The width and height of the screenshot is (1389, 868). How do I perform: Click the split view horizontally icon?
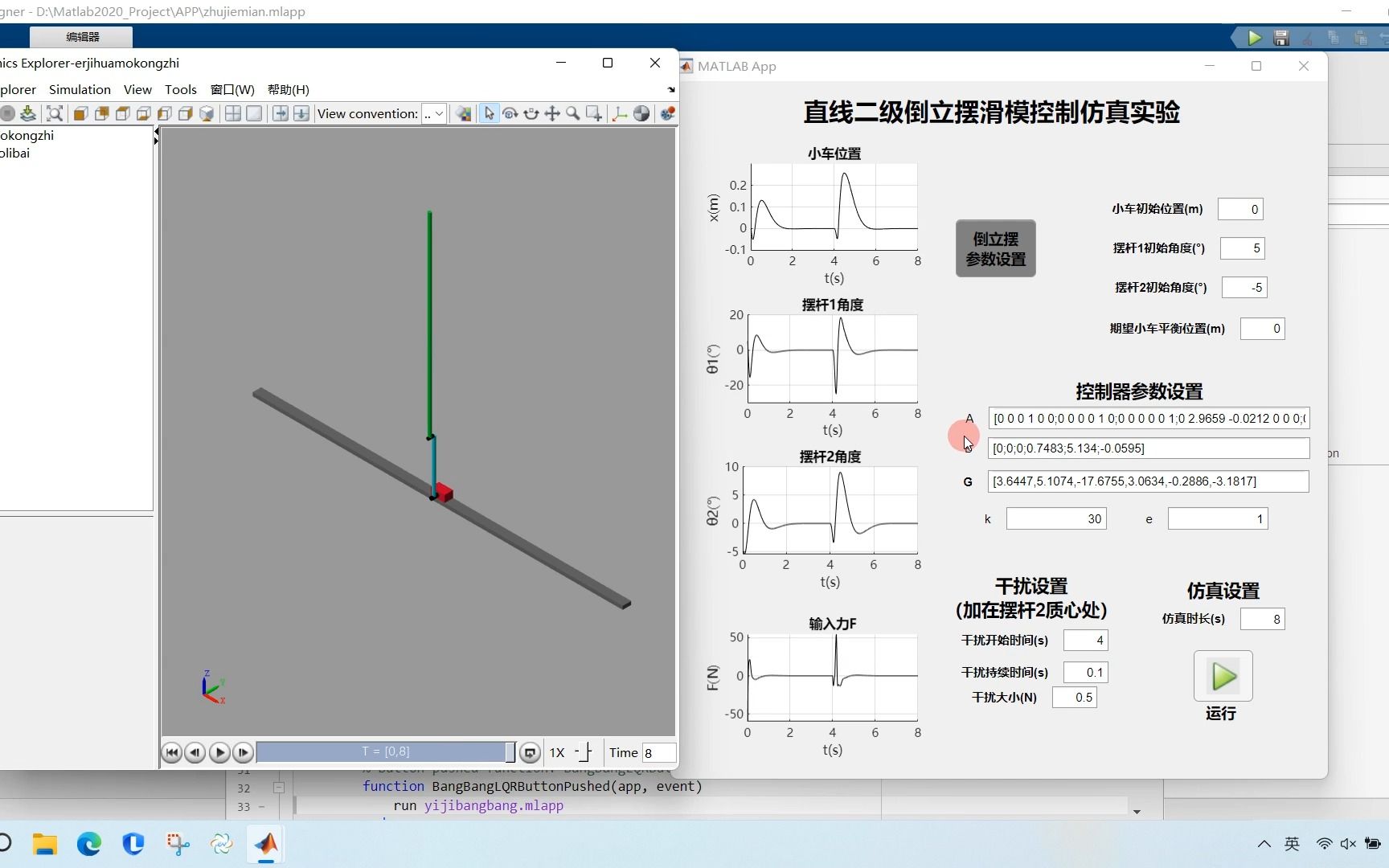(x=301, y=113)
